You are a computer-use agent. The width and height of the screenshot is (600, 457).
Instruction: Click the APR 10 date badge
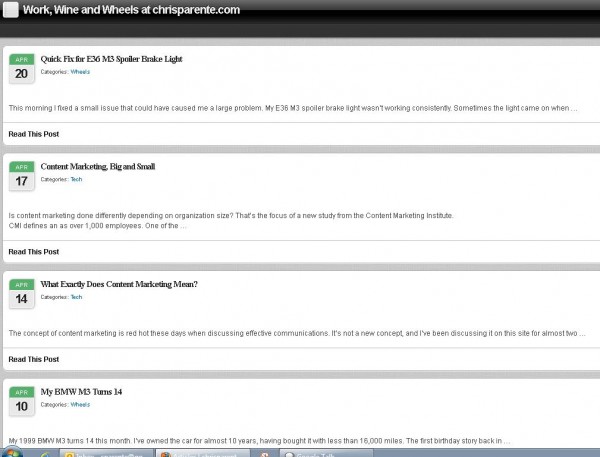point(22,401)
